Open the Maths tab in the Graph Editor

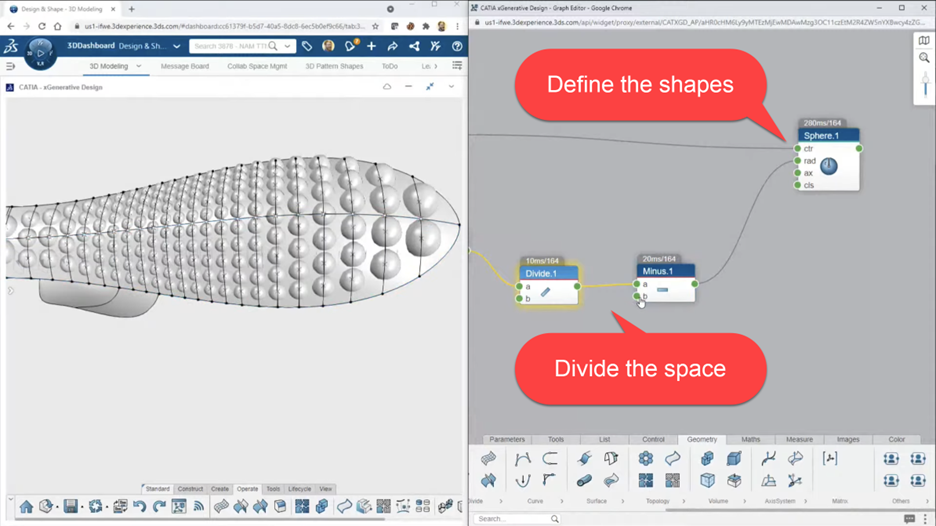(x=750, y=439)
